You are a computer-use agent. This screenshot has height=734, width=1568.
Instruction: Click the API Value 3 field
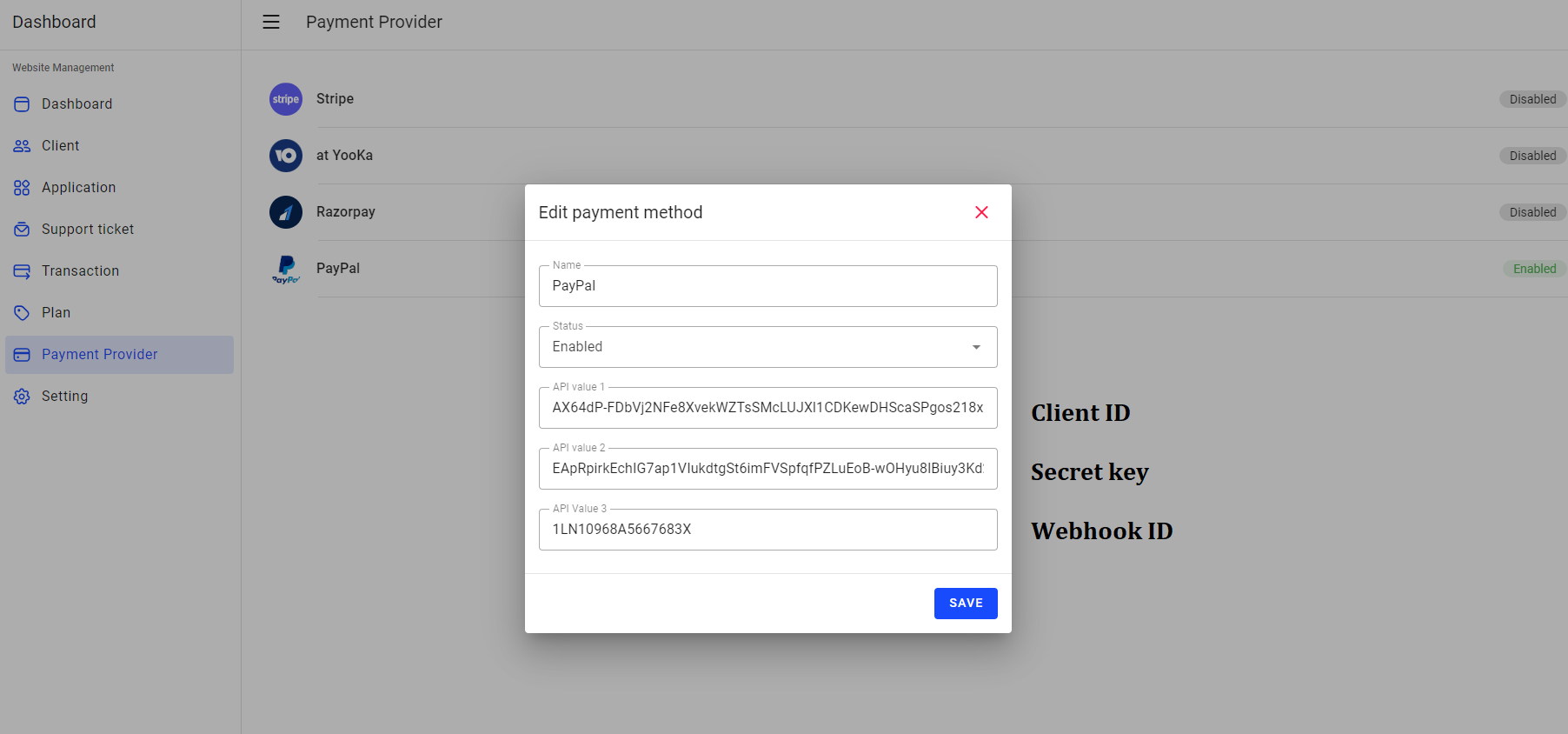(767, 530)
